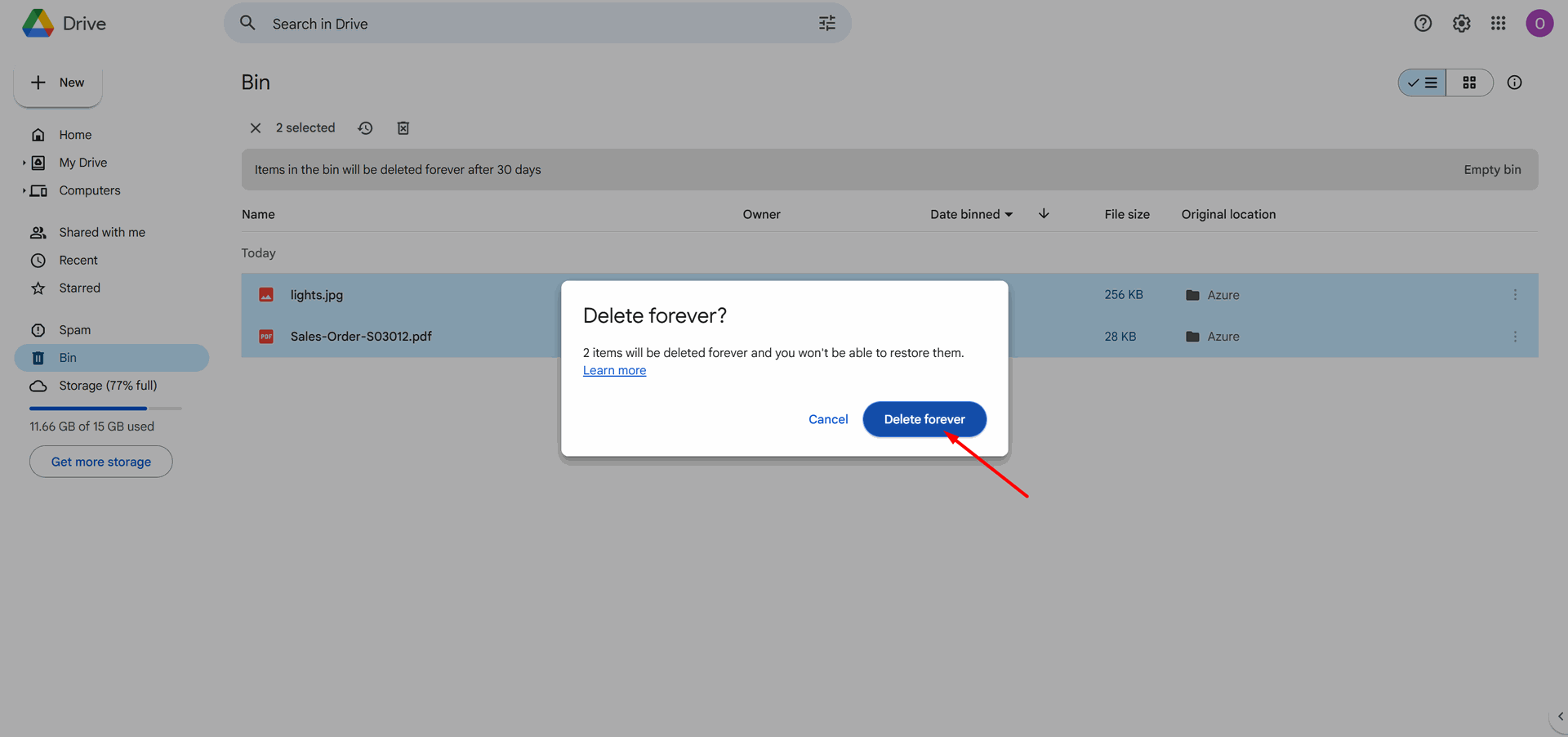This screenshot has width=1568, height=737.
Task: Clear the 2 selected items
Action: [256, 128]
